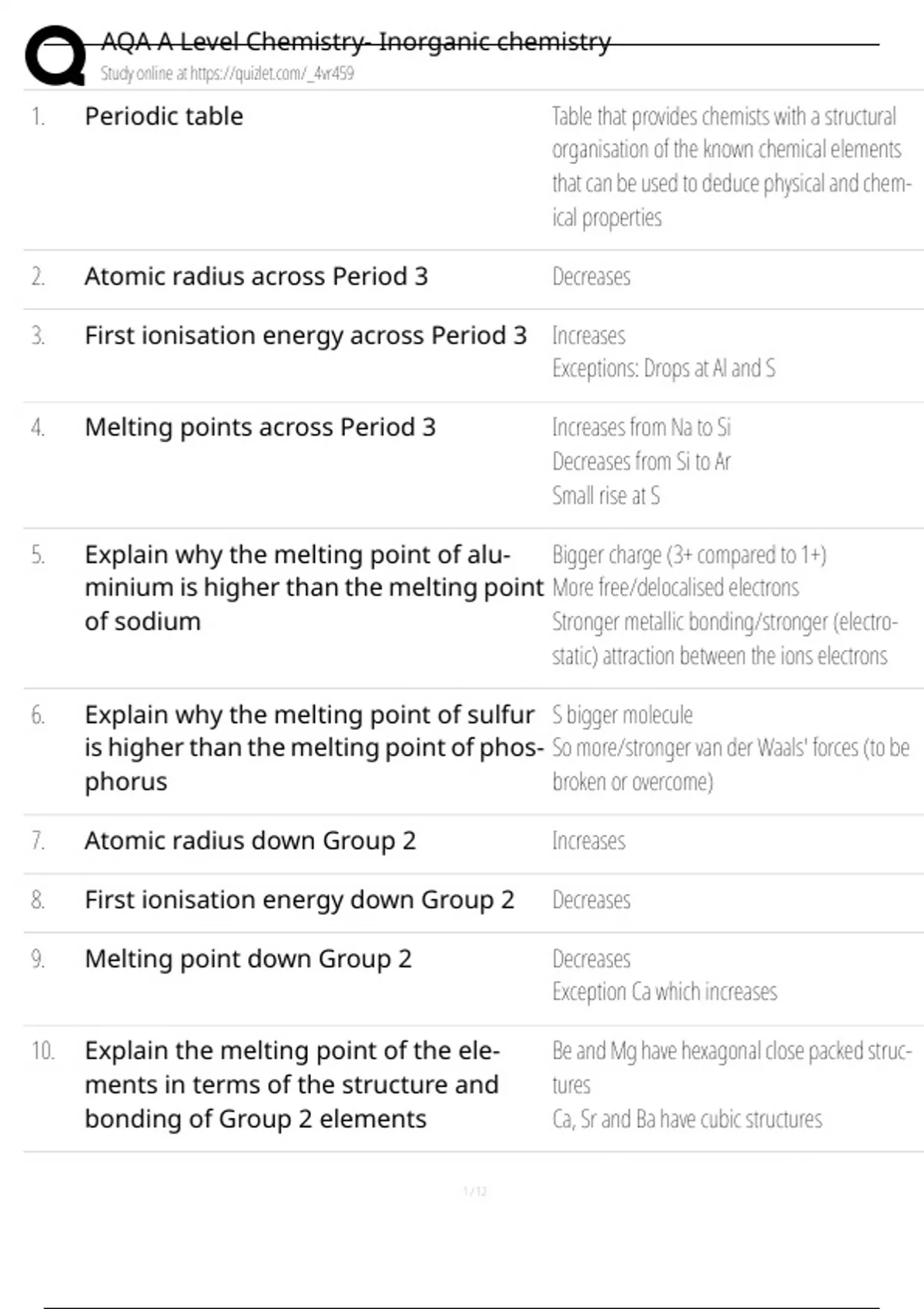Click 'Ca, Sr and Ba have cubic structures'
Screen dimensions: 924x1309
pos(687,1119)
